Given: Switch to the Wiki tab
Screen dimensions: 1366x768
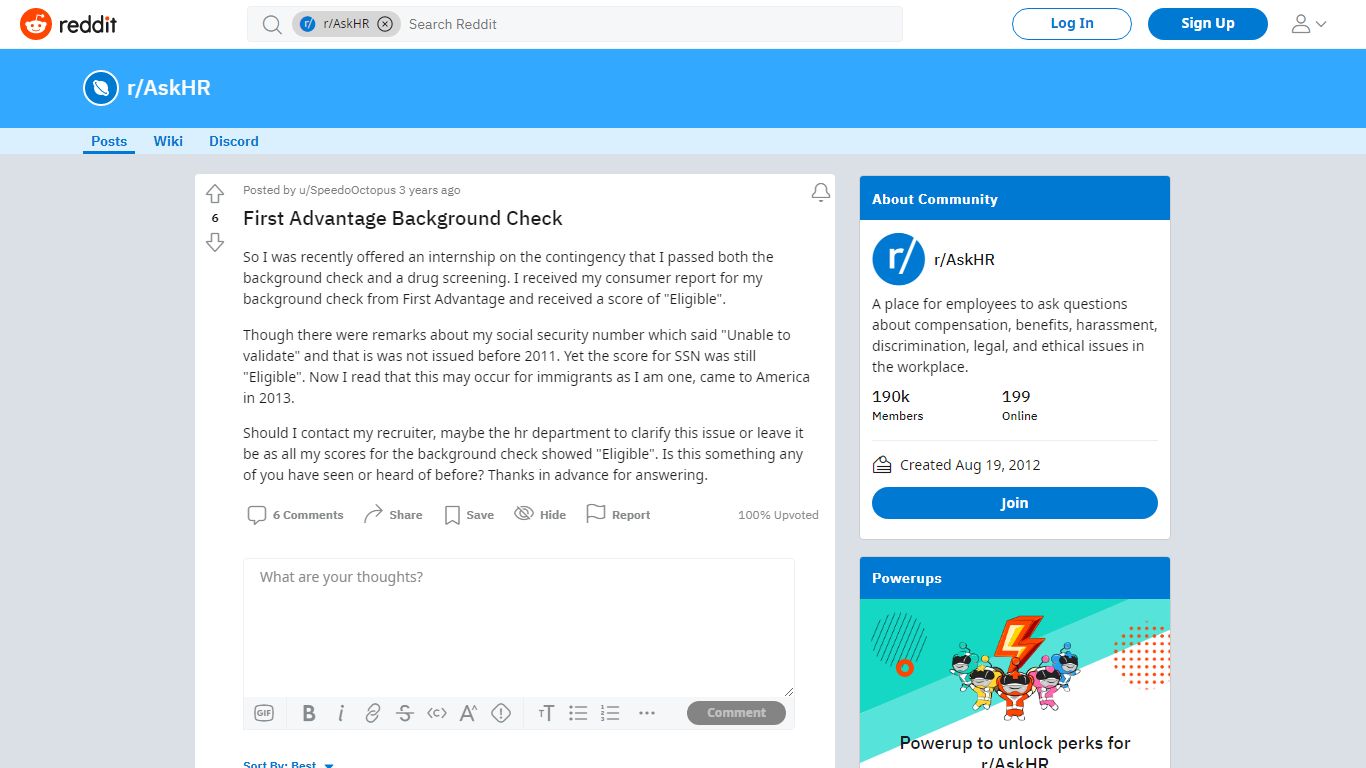Looking at the screenshot, I should point(168,141).
